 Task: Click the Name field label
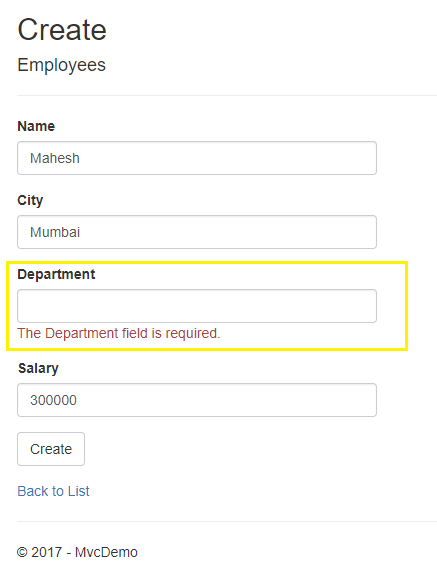click(36, 126)
